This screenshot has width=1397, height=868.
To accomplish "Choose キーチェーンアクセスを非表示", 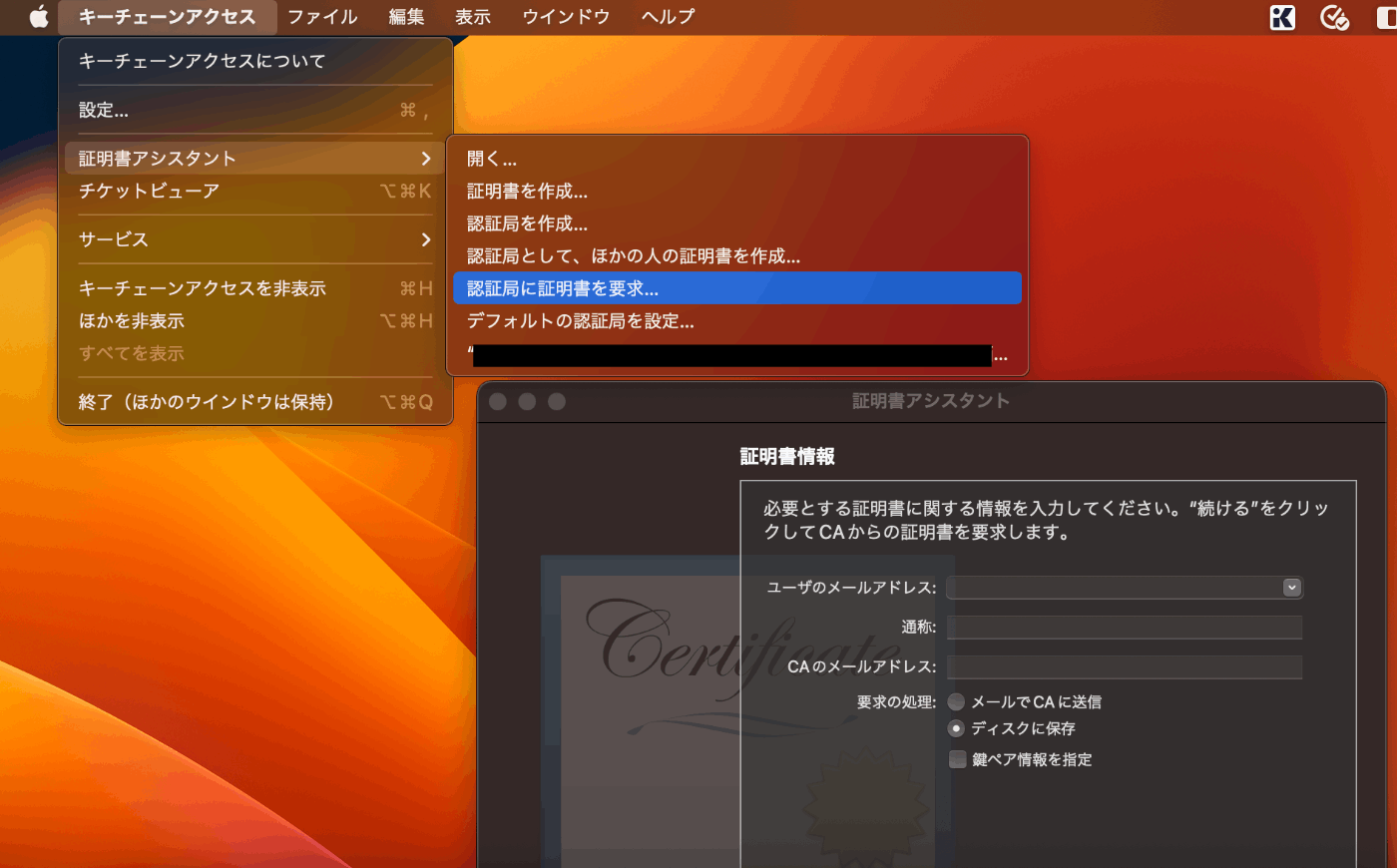I will pyautogui.click(x=255, y=288).
